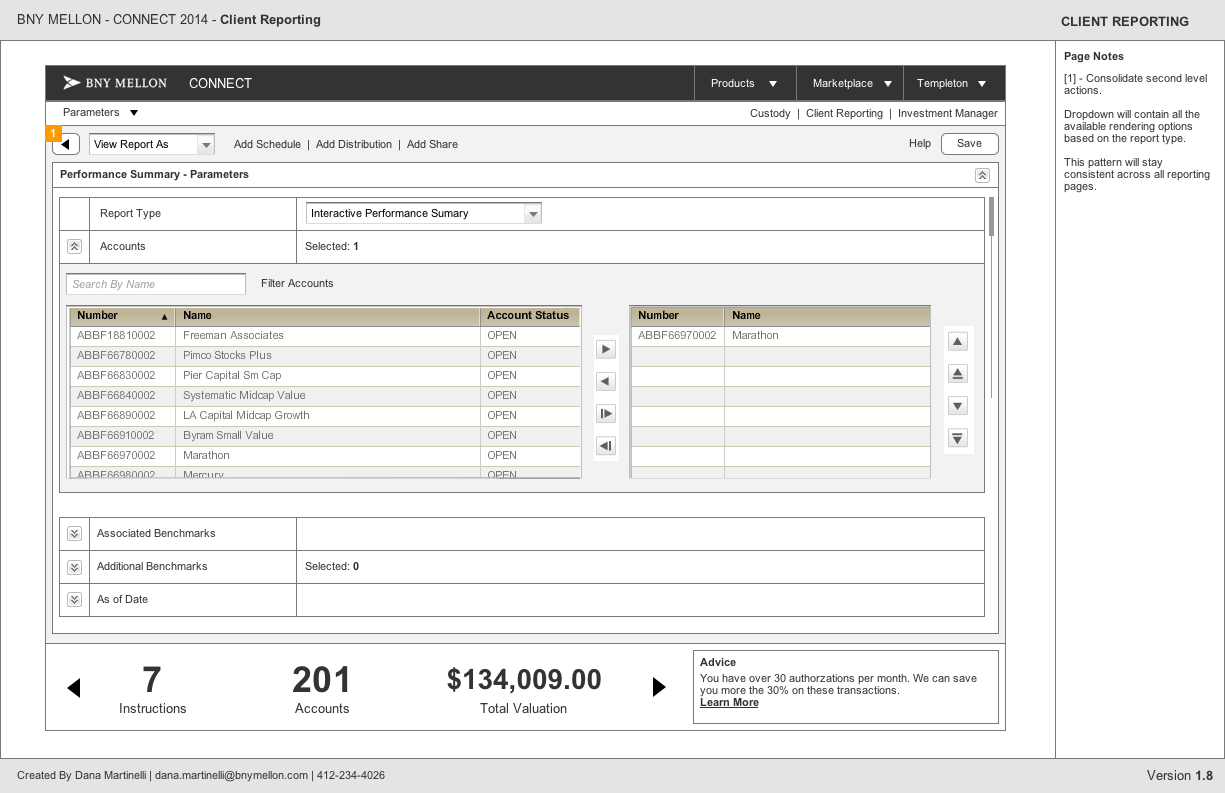This screenshot has width=1225, height=793.
Task: Click the Search By Name field
Action: tap(156, 284)
